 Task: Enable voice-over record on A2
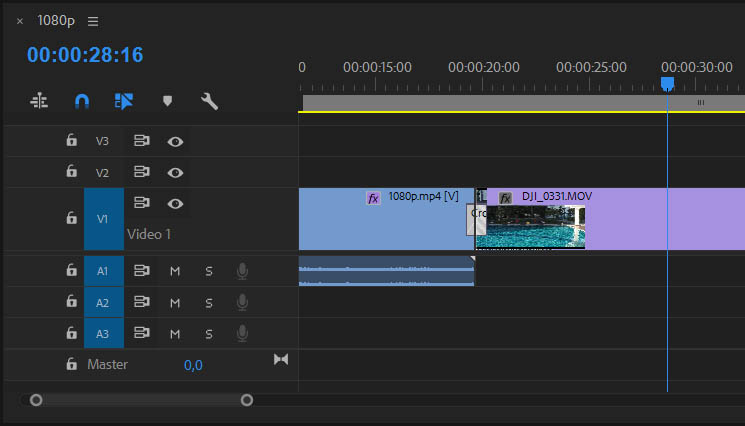[242, 303]
